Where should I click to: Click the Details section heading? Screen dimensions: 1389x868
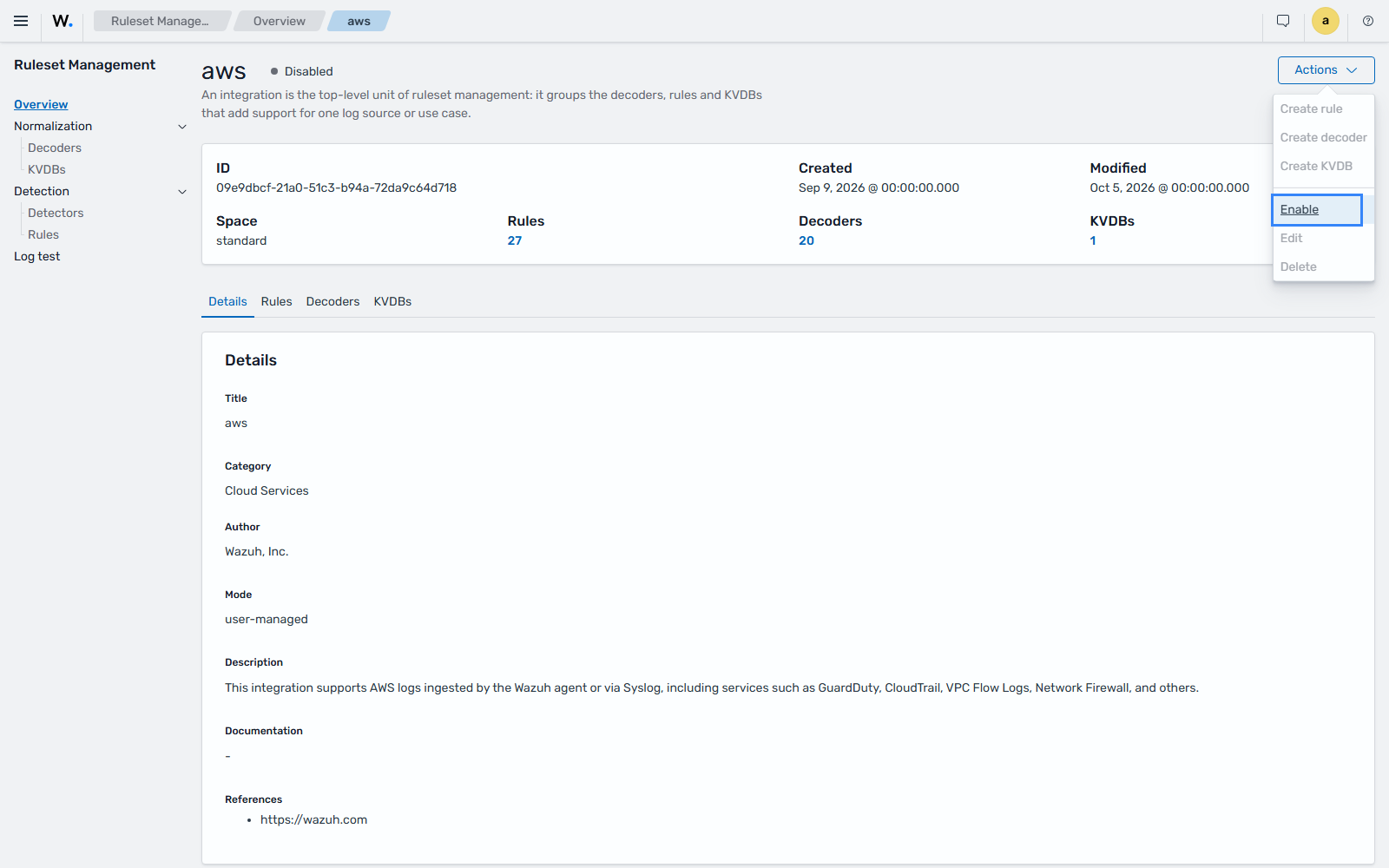coord(251,360)
